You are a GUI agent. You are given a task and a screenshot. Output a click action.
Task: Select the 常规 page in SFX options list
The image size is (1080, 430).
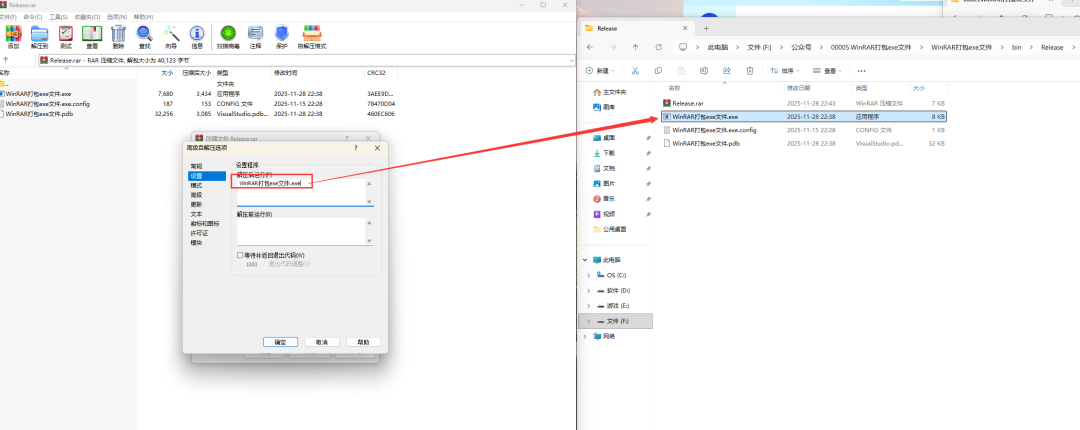coord(197,167)
